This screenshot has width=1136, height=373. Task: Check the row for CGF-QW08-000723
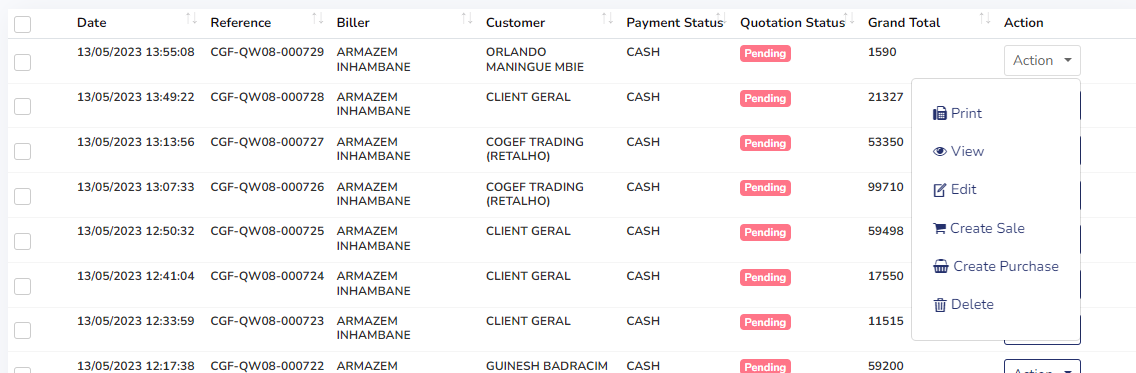(x=22, y=330)
